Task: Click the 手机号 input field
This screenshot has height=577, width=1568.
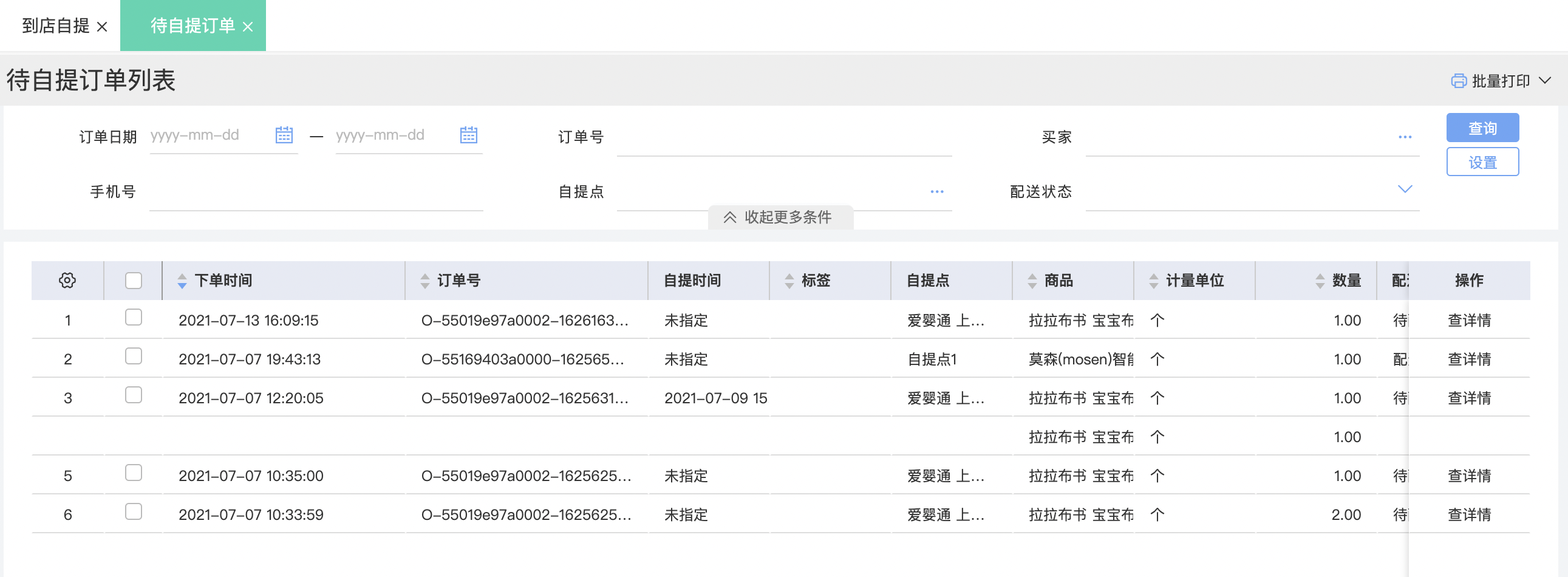Action: tap(316, 193)
